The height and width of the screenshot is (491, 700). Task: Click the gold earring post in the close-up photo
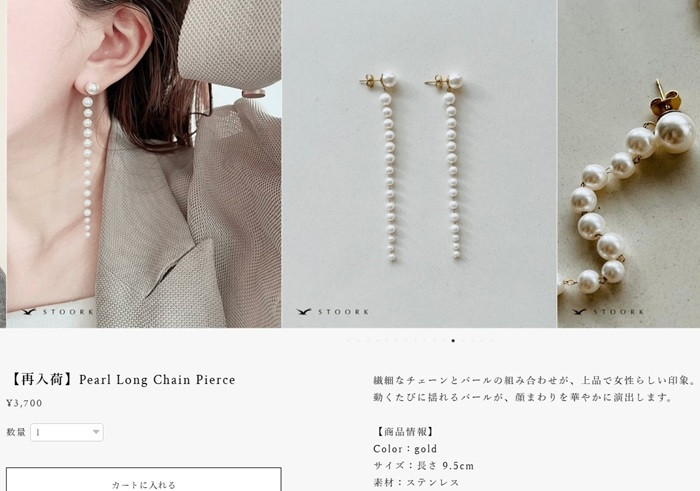pyautogui.click(x=666, y=98)
